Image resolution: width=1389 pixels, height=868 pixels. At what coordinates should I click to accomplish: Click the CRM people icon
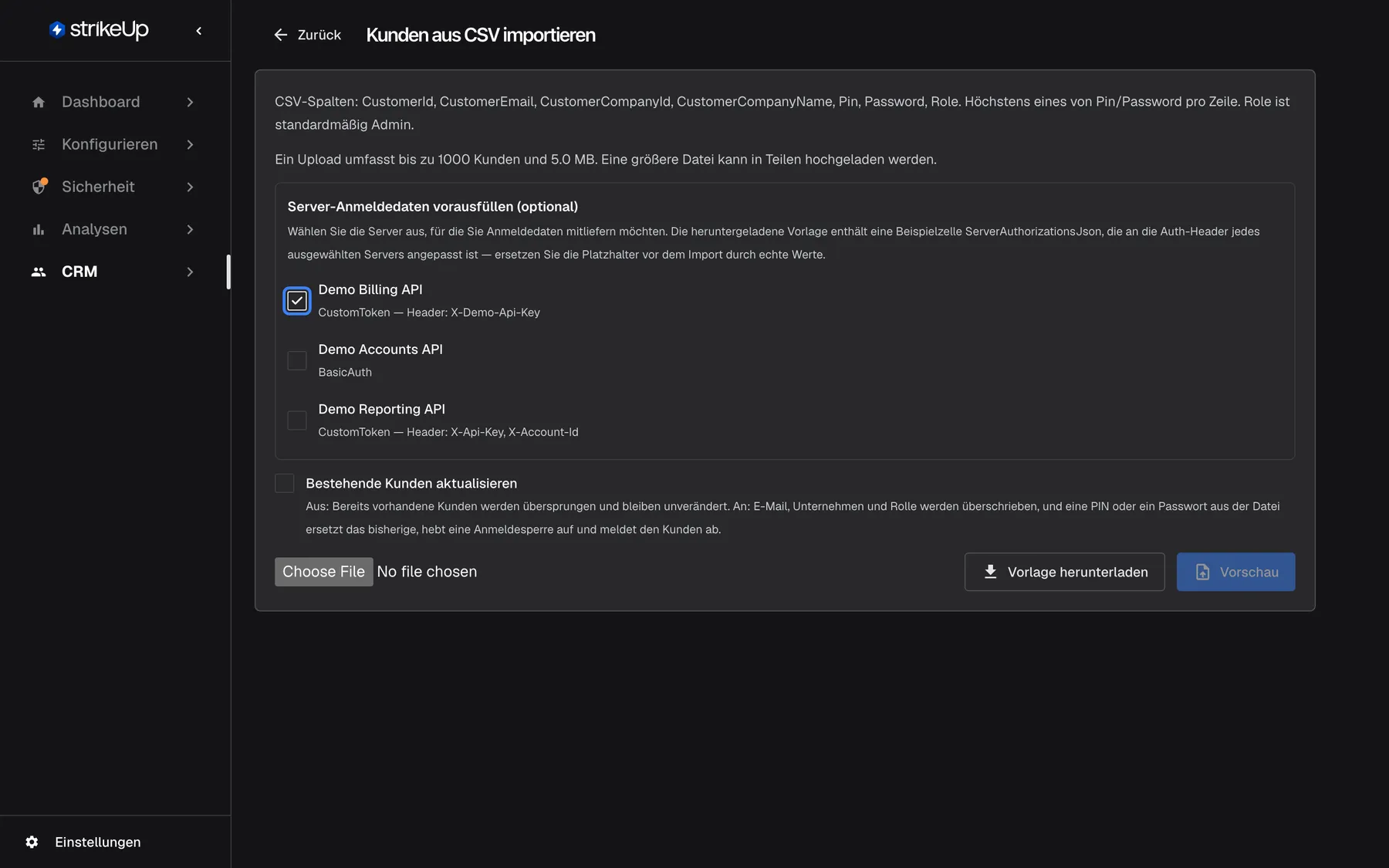39,272
